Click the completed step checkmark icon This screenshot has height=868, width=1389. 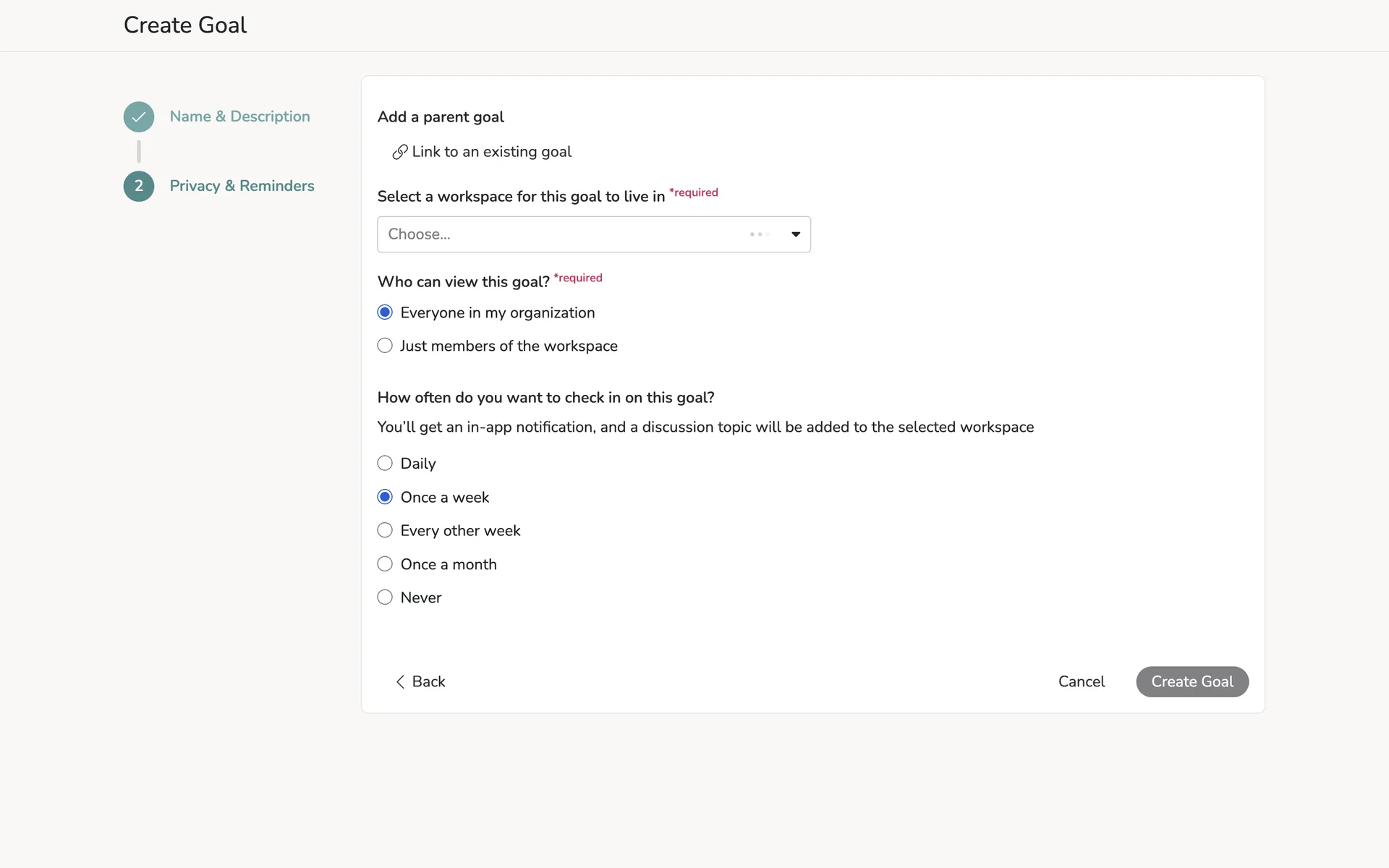[x=138, y=116]
